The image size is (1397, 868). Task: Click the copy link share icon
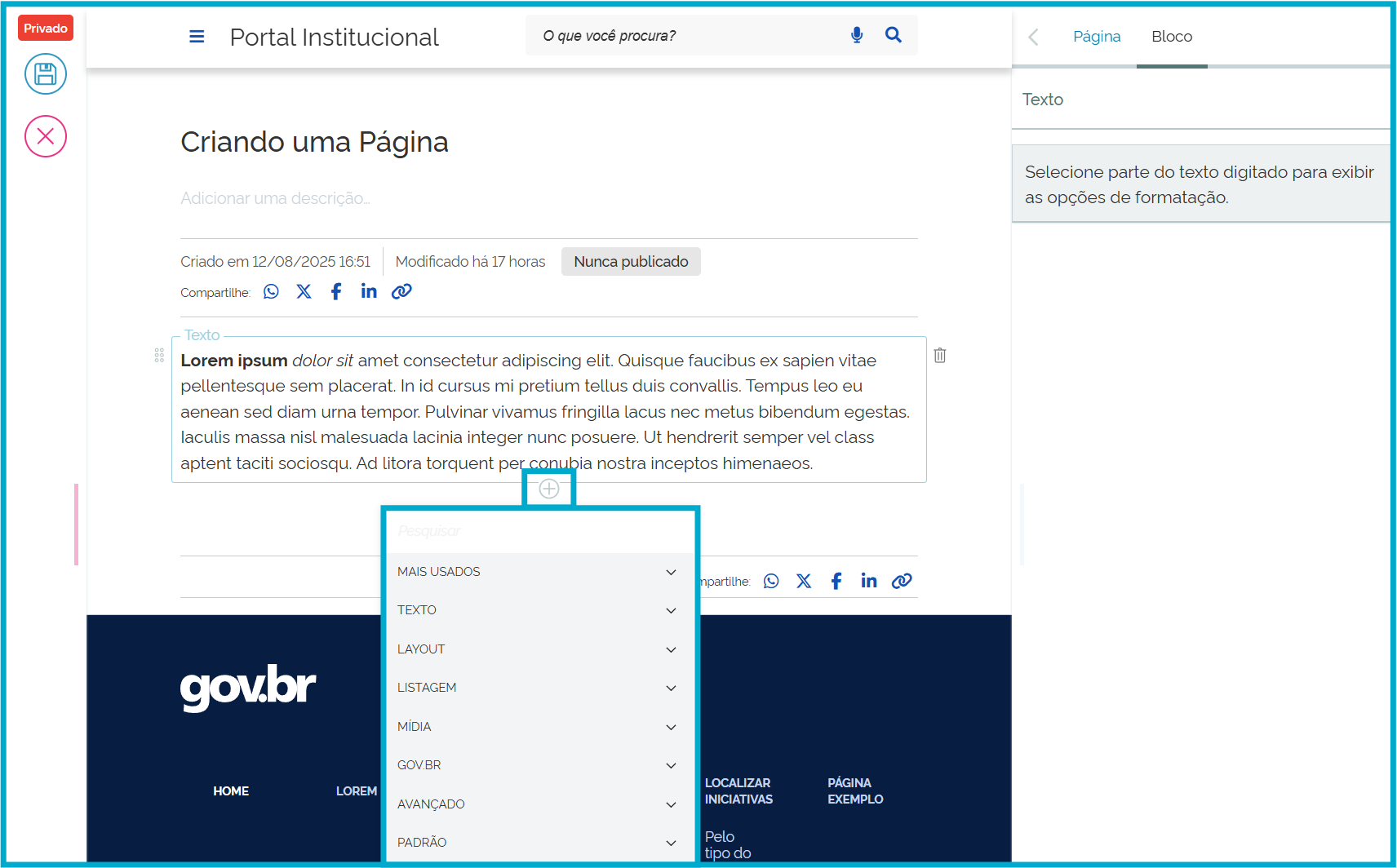click(x=401, y=290)
